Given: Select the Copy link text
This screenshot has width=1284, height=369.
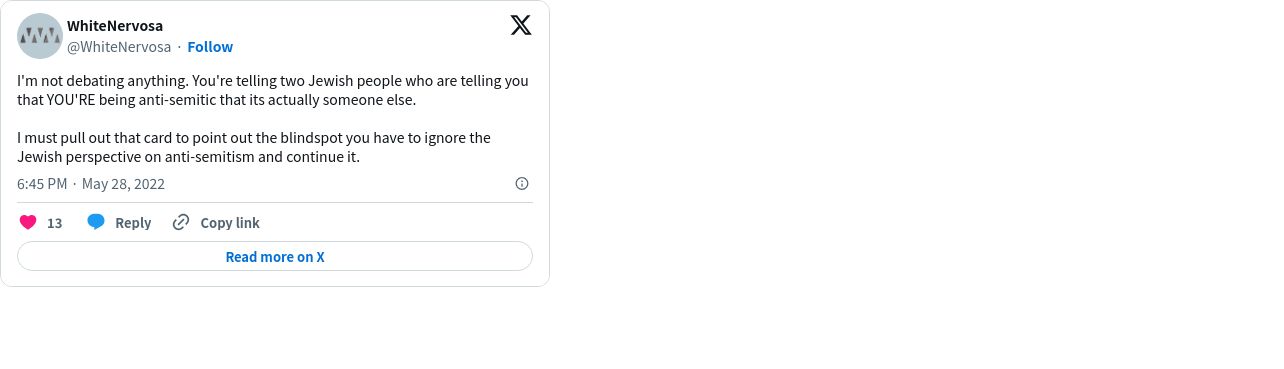Looking at the screenshot, I should (x=230, y=223).
